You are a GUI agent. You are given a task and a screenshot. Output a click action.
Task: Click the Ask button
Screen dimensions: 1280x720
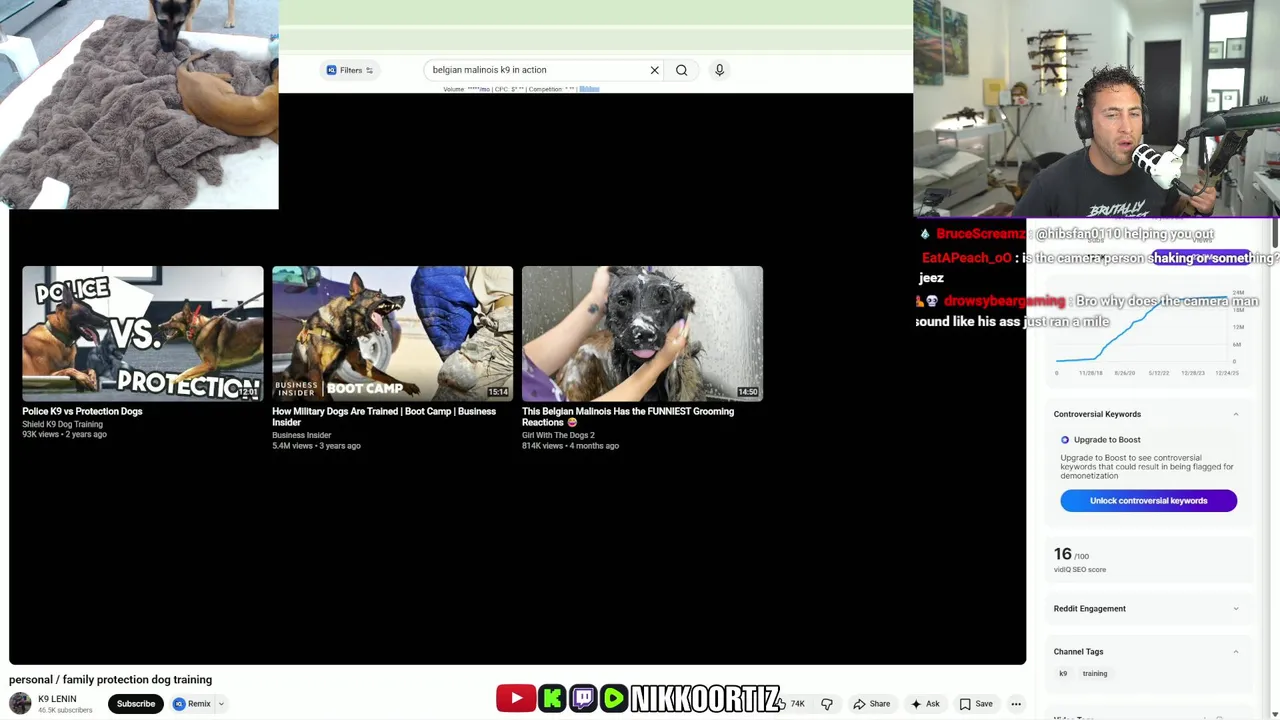tap(925, 704)
